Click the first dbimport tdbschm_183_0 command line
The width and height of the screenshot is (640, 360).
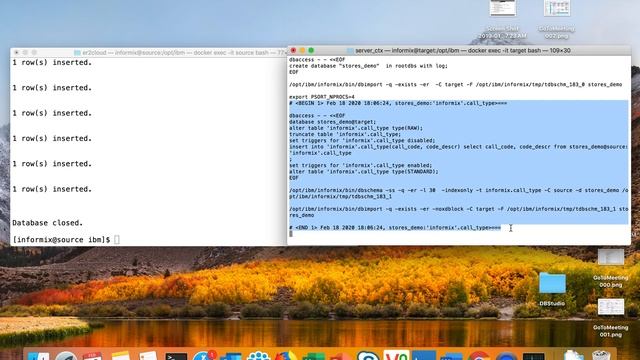456,84
